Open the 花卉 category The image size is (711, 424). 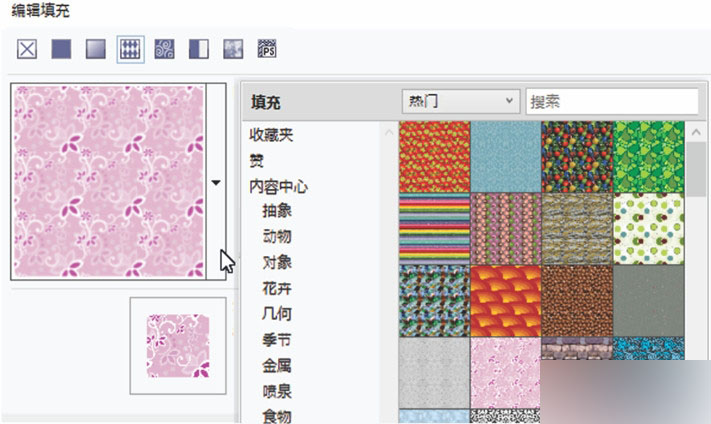pos(277,288)
